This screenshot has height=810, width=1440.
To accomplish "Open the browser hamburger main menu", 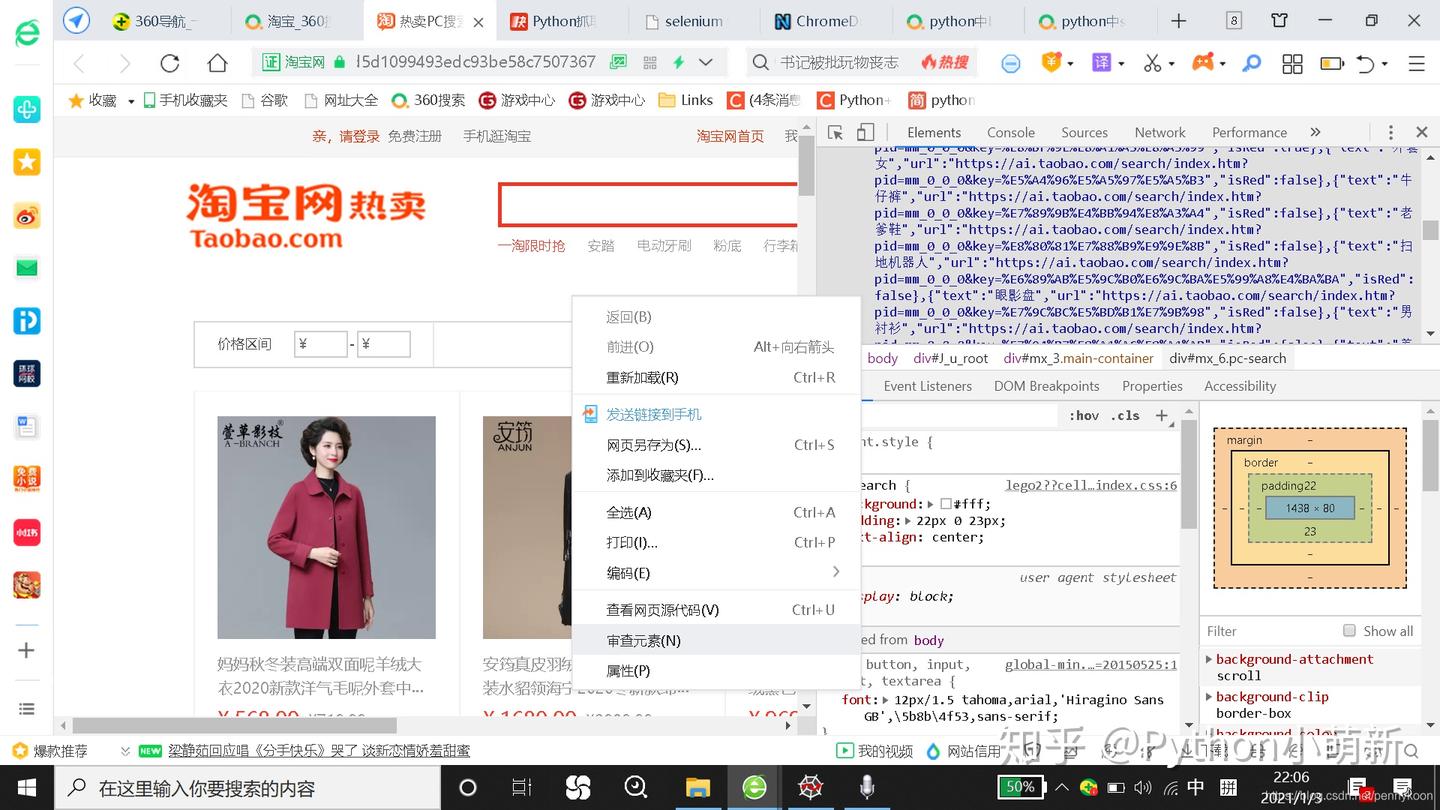I will [x=1416, y=63].
